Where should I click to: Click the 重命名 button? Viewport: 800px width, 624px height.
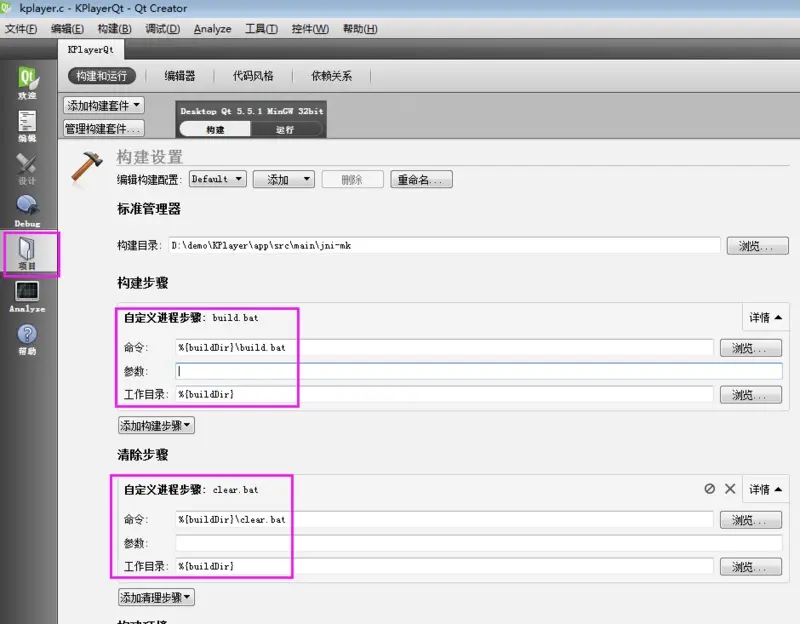421,180
